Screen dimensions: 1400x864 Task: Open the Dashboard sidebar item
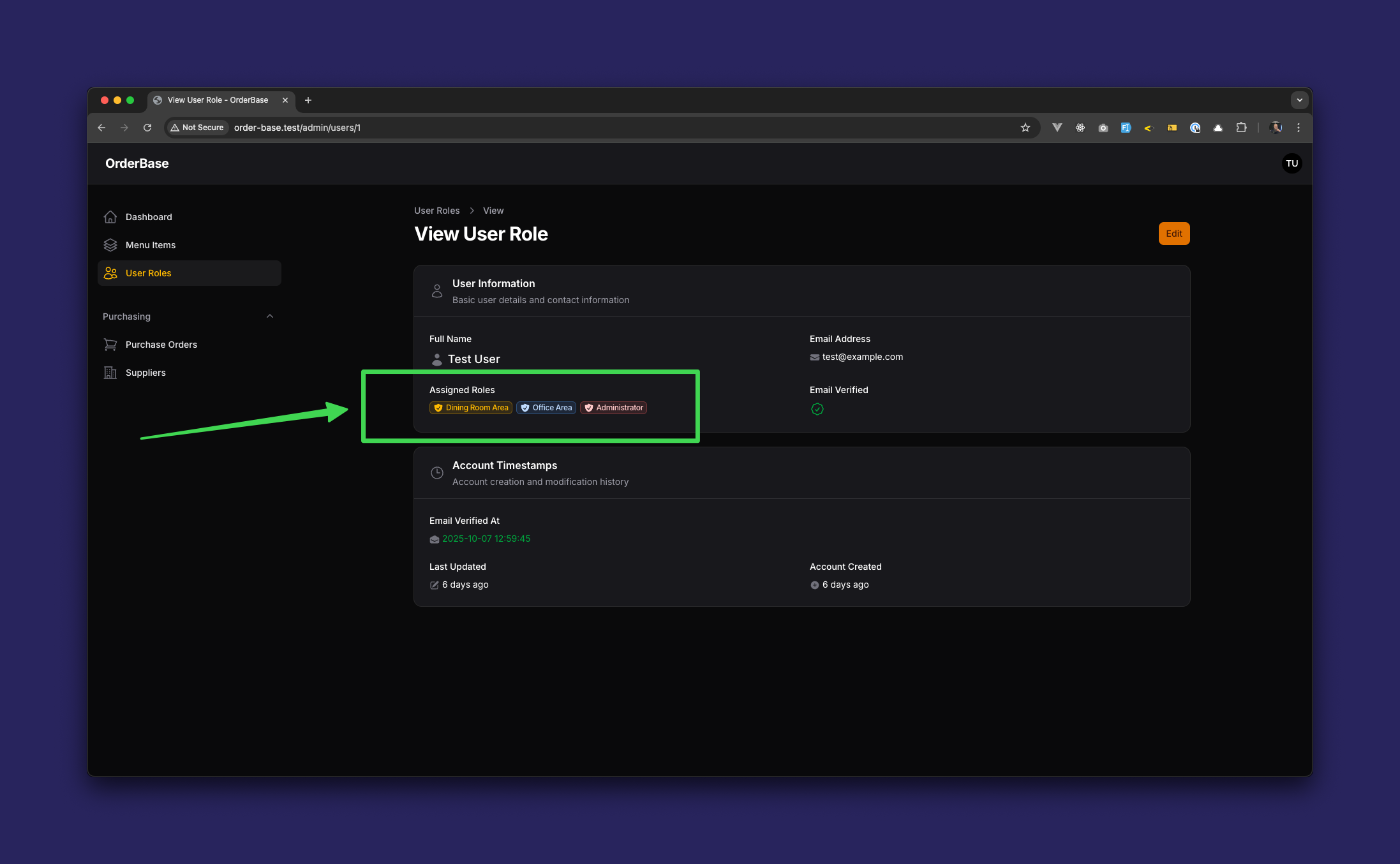click(x=148, y=217)
